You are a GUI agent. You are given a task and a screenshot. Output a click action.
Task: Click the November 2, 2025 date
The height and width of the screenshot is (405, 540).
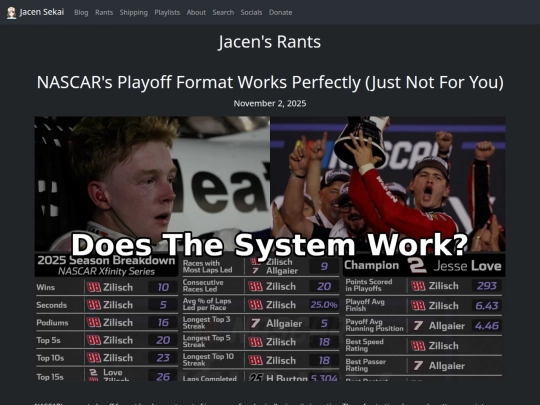tap(270, 103)
